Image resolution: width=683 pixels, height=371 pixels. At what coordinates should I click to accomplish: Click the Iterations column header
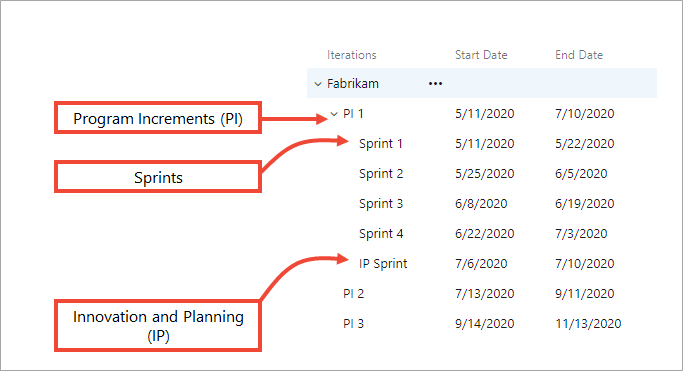[x=352, y=55]
